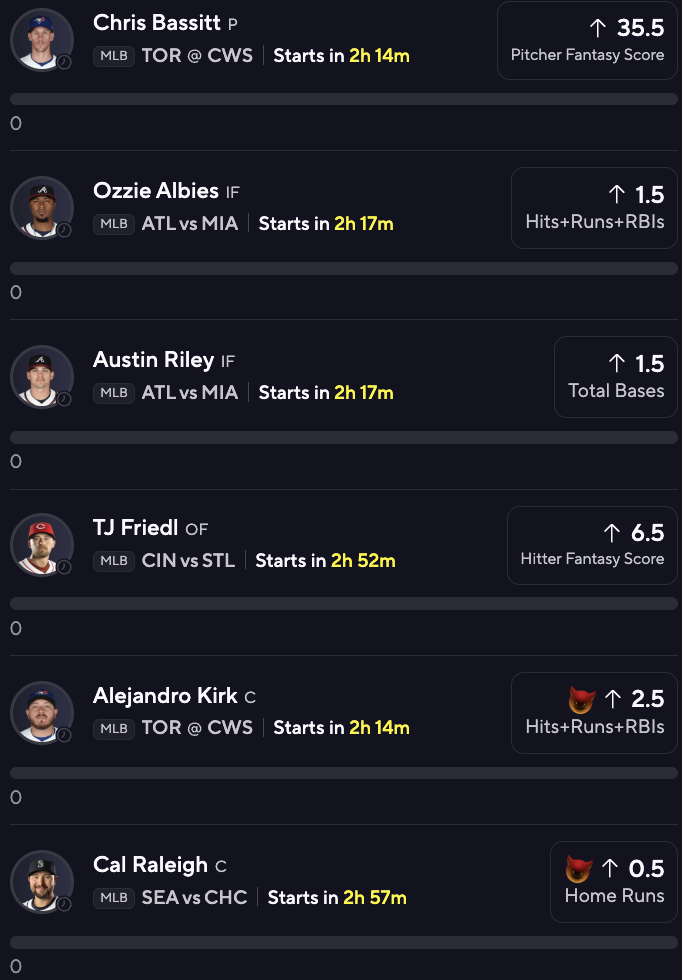Open Chris Bassitt's player name link

pos(157,22)
